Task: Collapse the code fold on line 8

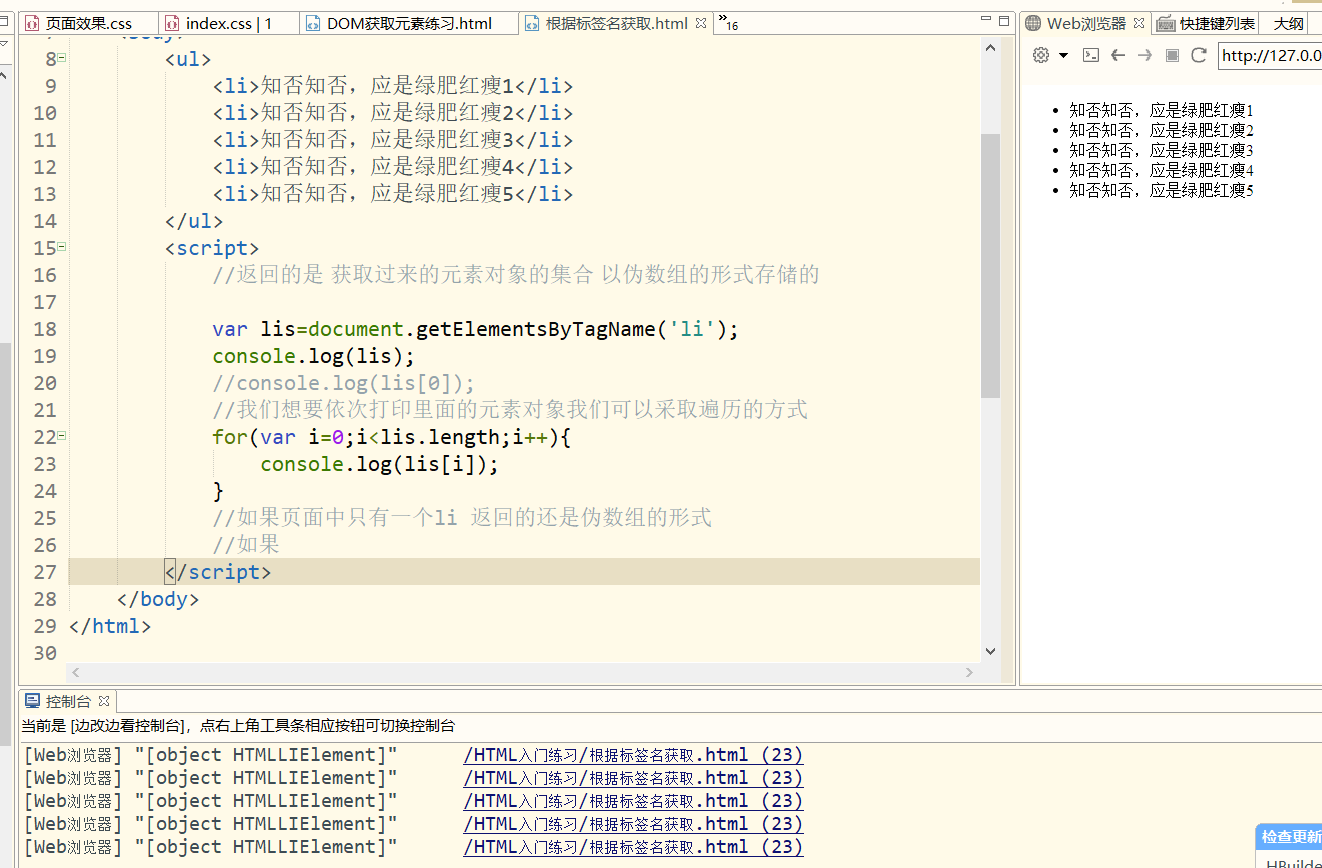Action: tap(62, 58)
